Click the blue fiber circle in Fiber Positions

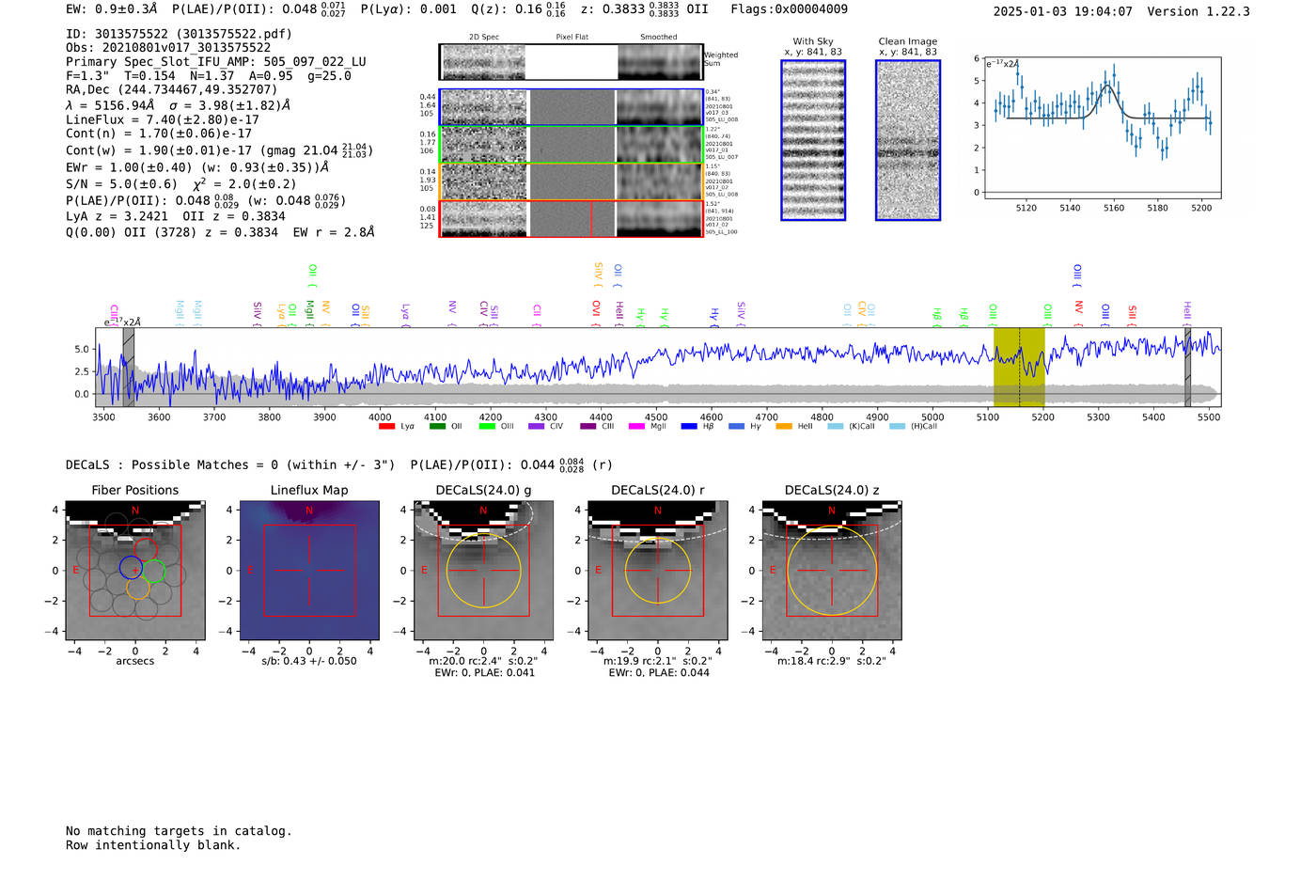point(131,567)
